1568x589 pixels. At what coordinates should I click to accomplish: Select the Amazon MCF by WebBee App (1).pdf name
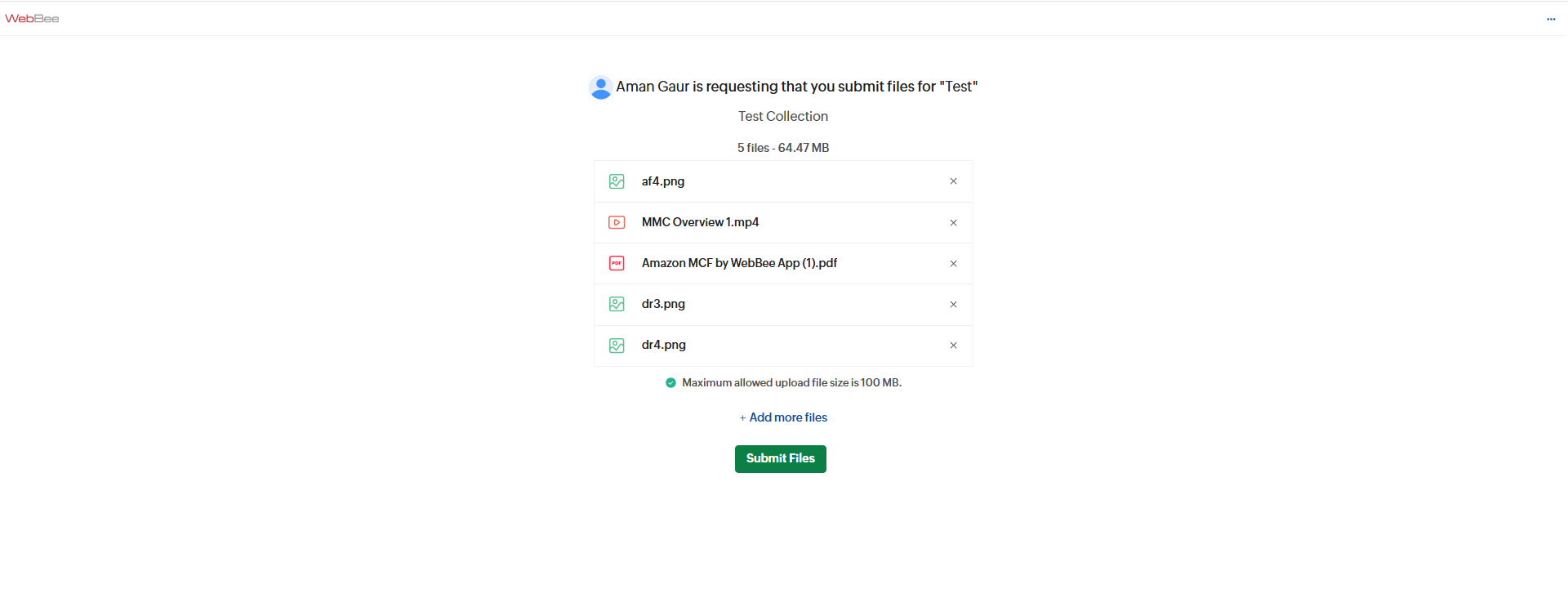tap(739, 263)
